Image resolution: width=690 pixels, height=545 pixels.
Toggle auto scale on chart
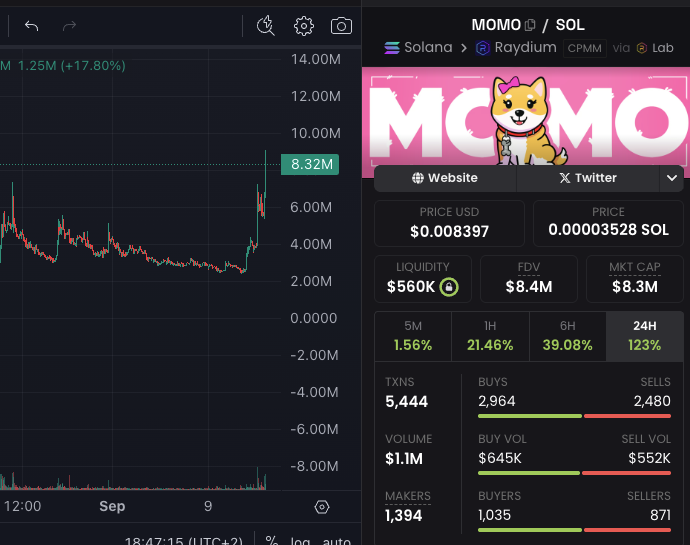click(337, 541)
